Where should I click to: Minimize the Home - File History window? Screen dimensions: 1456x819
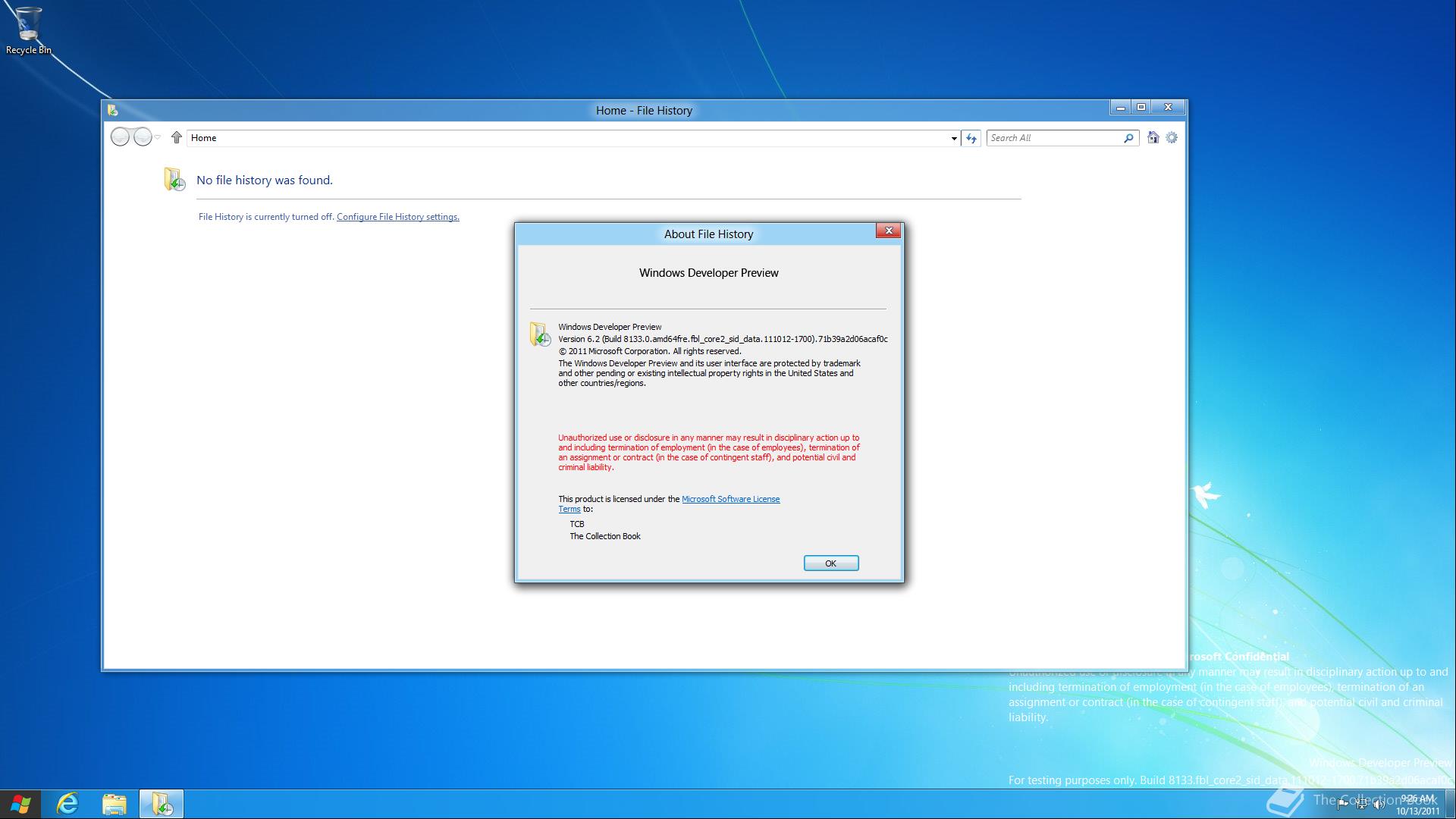coord(1121,107)
